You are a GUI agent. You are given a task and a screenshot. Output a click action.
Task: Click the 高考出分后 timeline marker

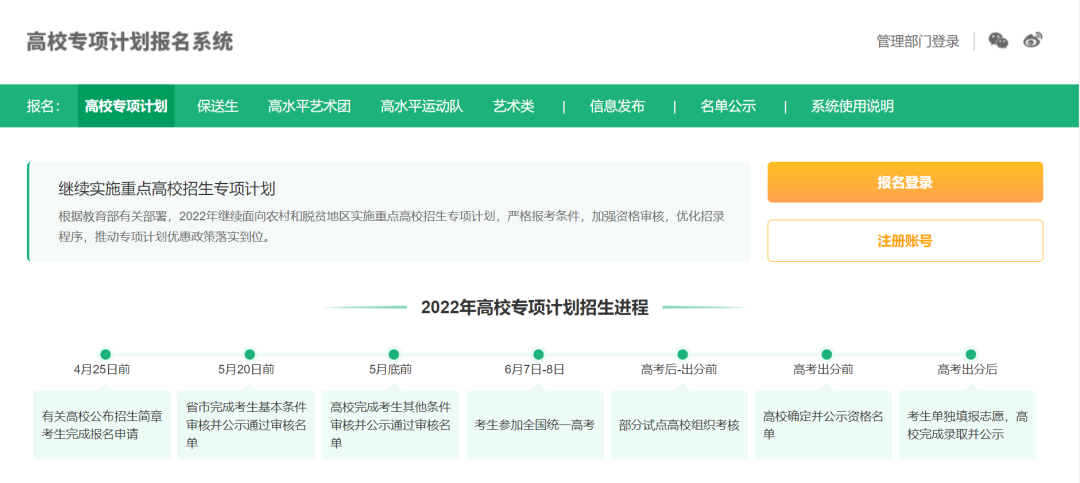tap(970, 354)
